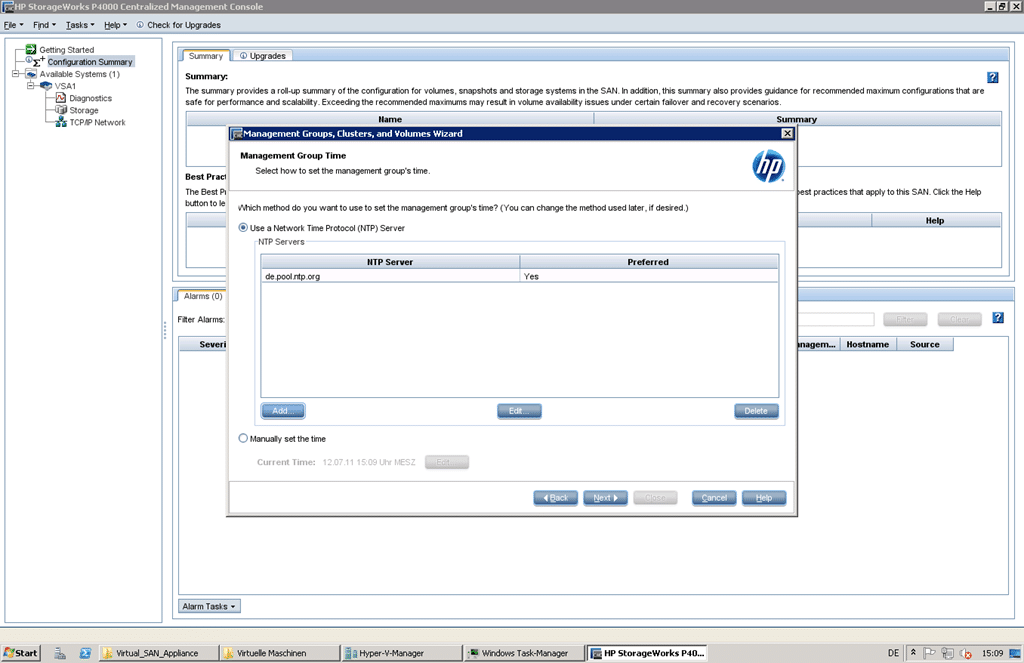The height and width of the screenshot is (663, 1024).
Task: Click Edit for the NTP server list
Action: click(x=519, y=411)
